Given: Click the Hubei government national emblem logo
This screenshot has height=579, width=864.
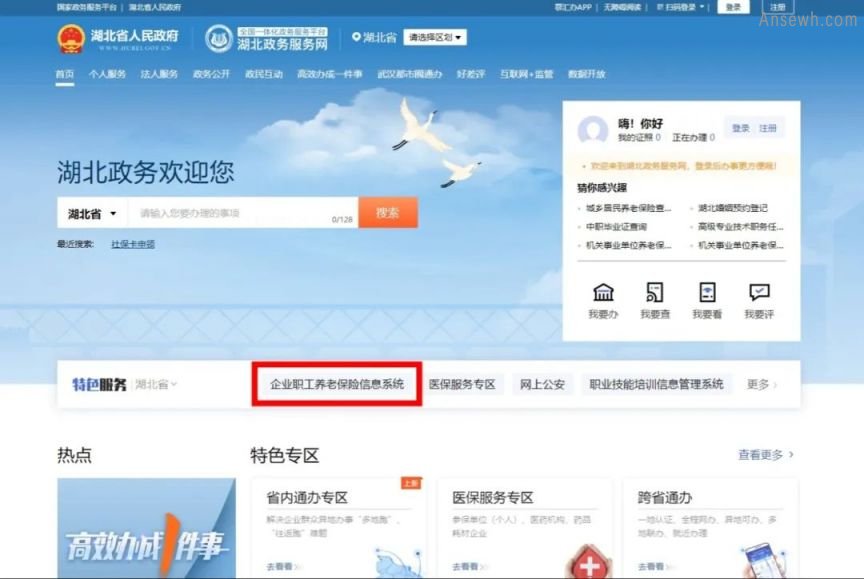Looking at the screenshot, I should point(71,39).
